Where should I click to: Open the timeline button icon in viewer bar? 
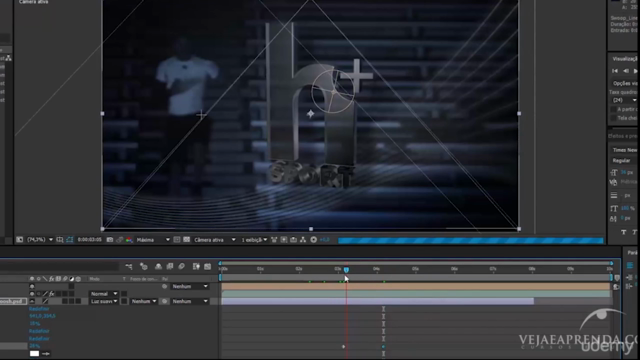[293, 240]
